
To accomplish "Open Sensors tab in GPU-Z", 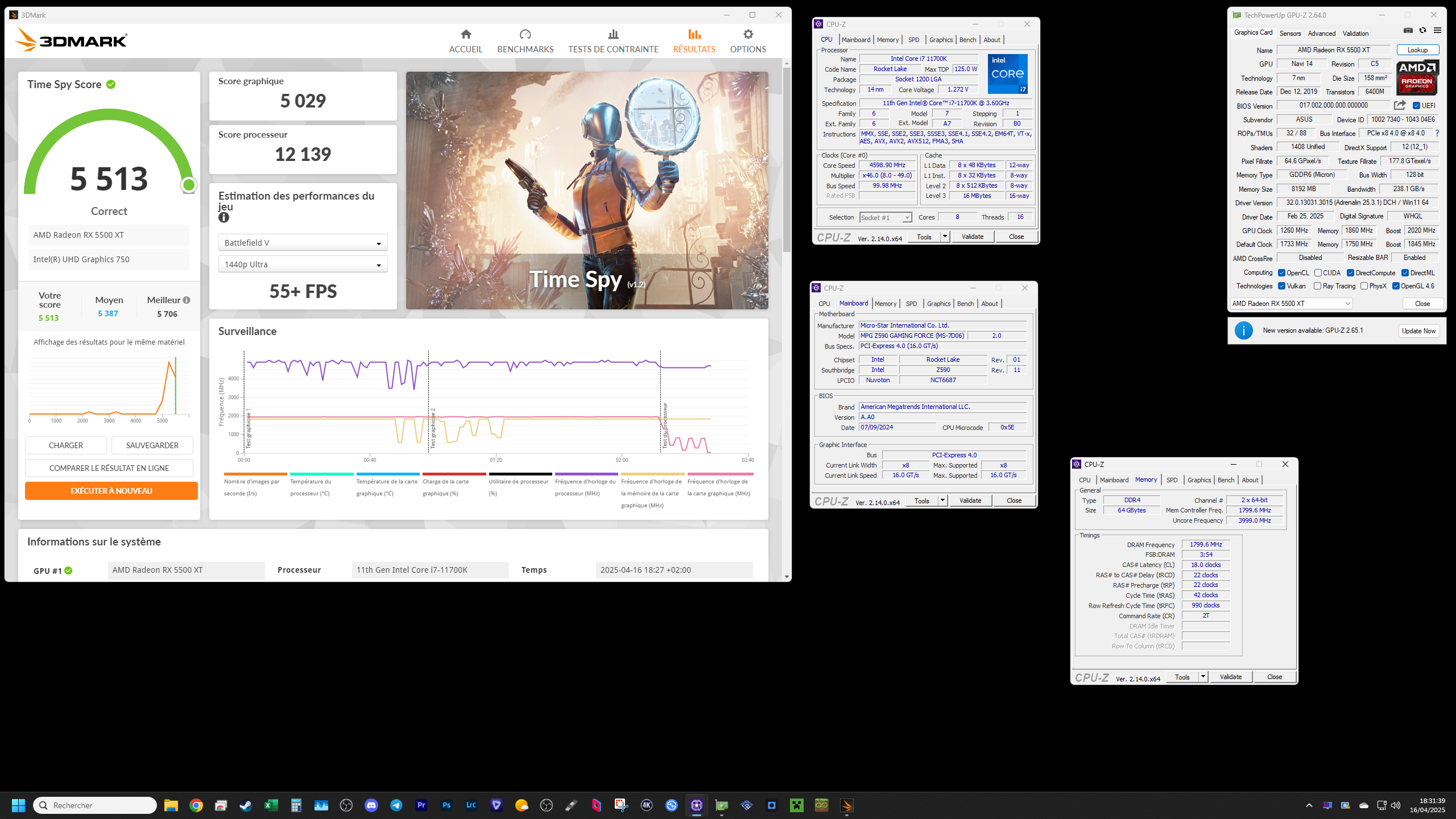I will (x=1290, y=34).
